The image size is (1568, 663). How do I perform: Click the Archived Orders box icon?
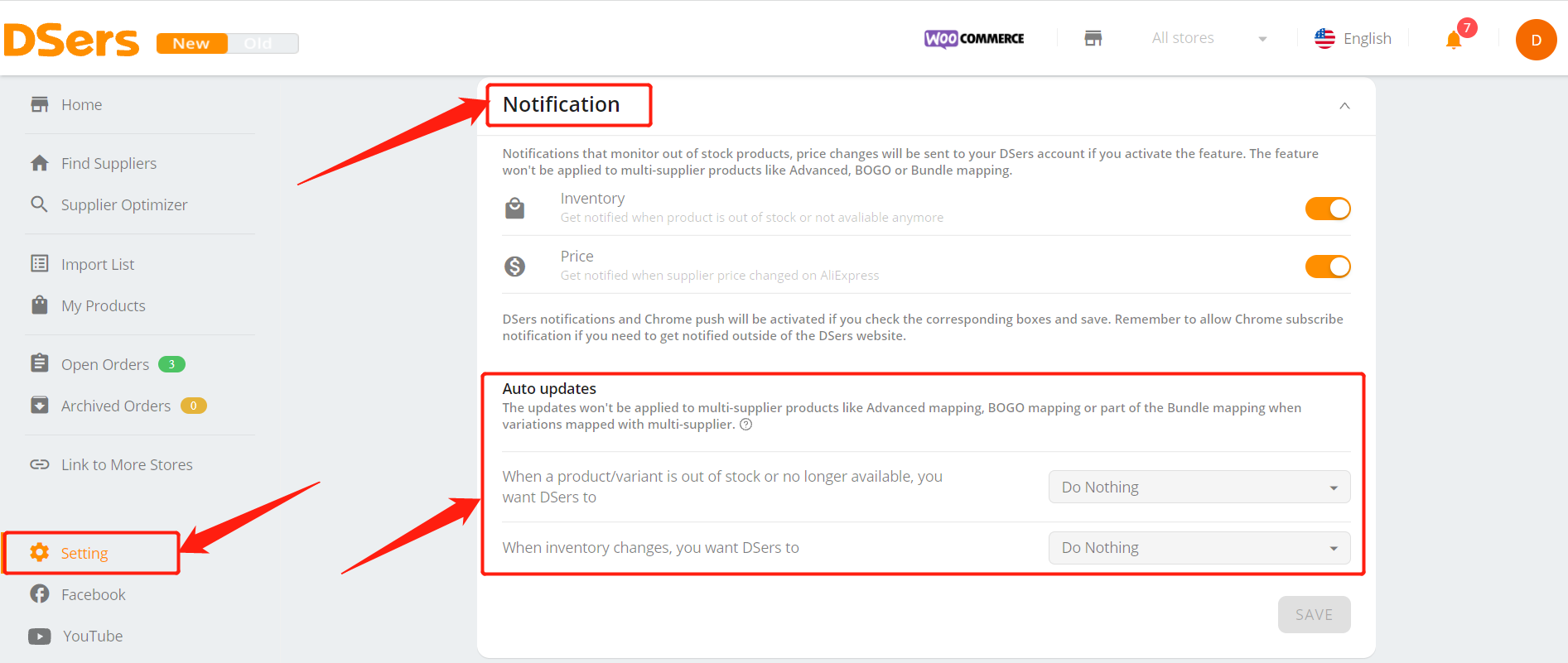(x=40, y=405)
